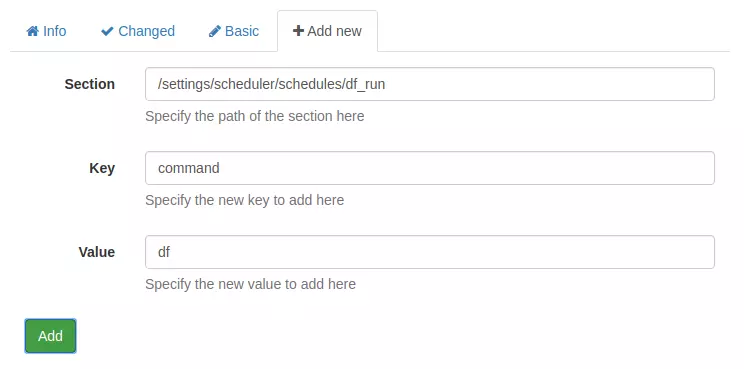
Task: Click the pencil icon beside Basic
Action: [214, 31]
